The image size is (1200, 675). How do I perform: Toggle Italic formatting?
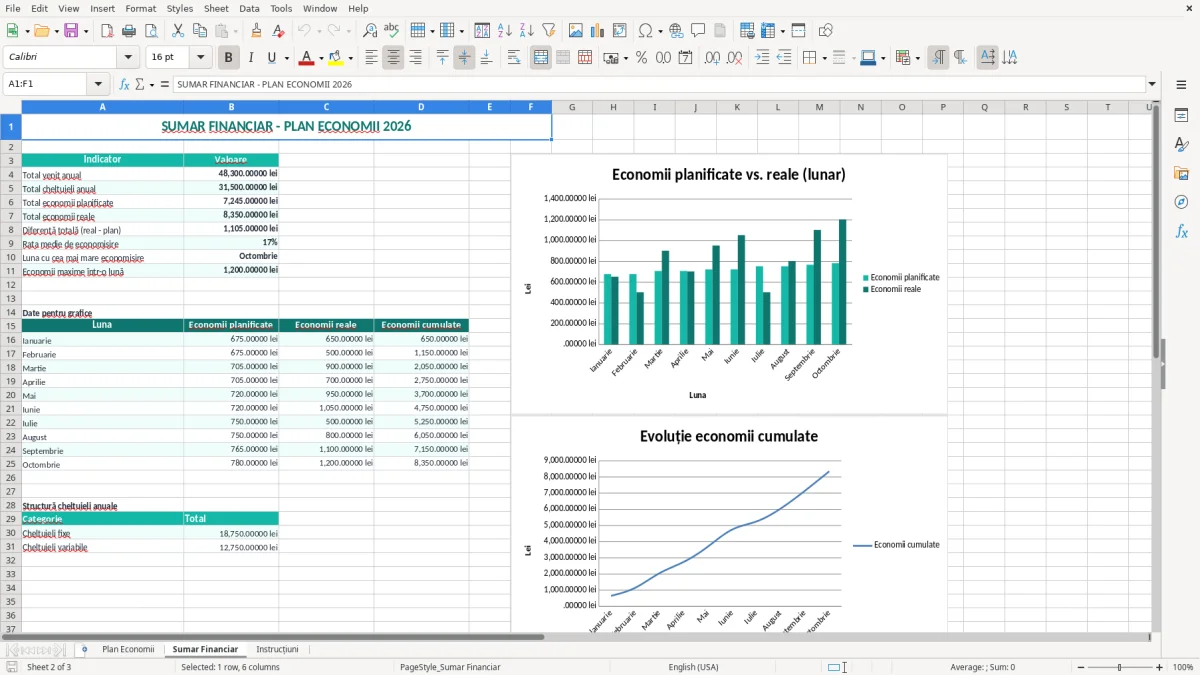point(250,58)
